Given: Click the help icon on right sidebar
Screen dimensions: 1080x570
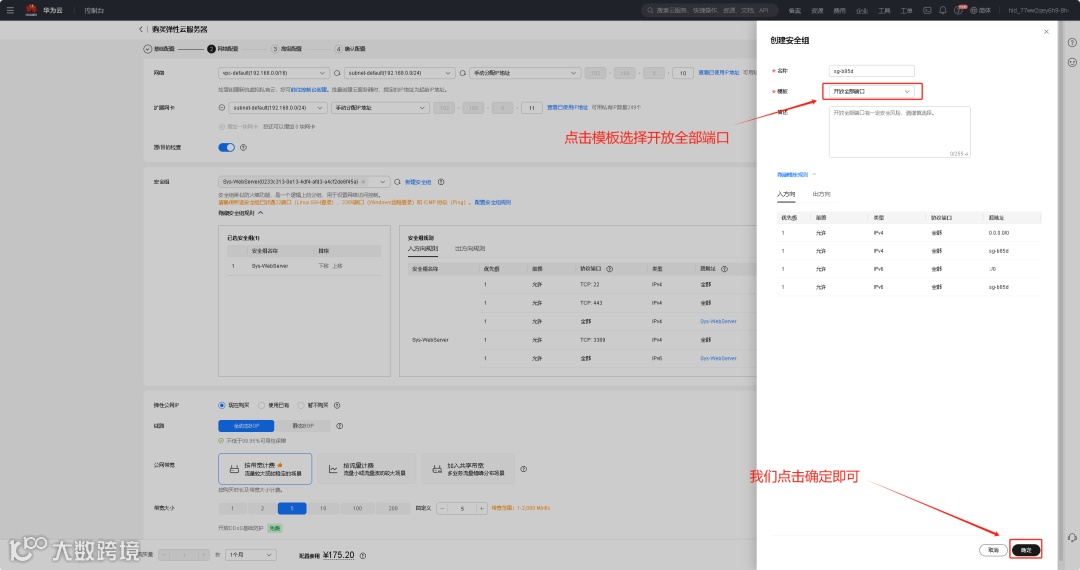Looking at the screenshot, I should click(1072, 43).
